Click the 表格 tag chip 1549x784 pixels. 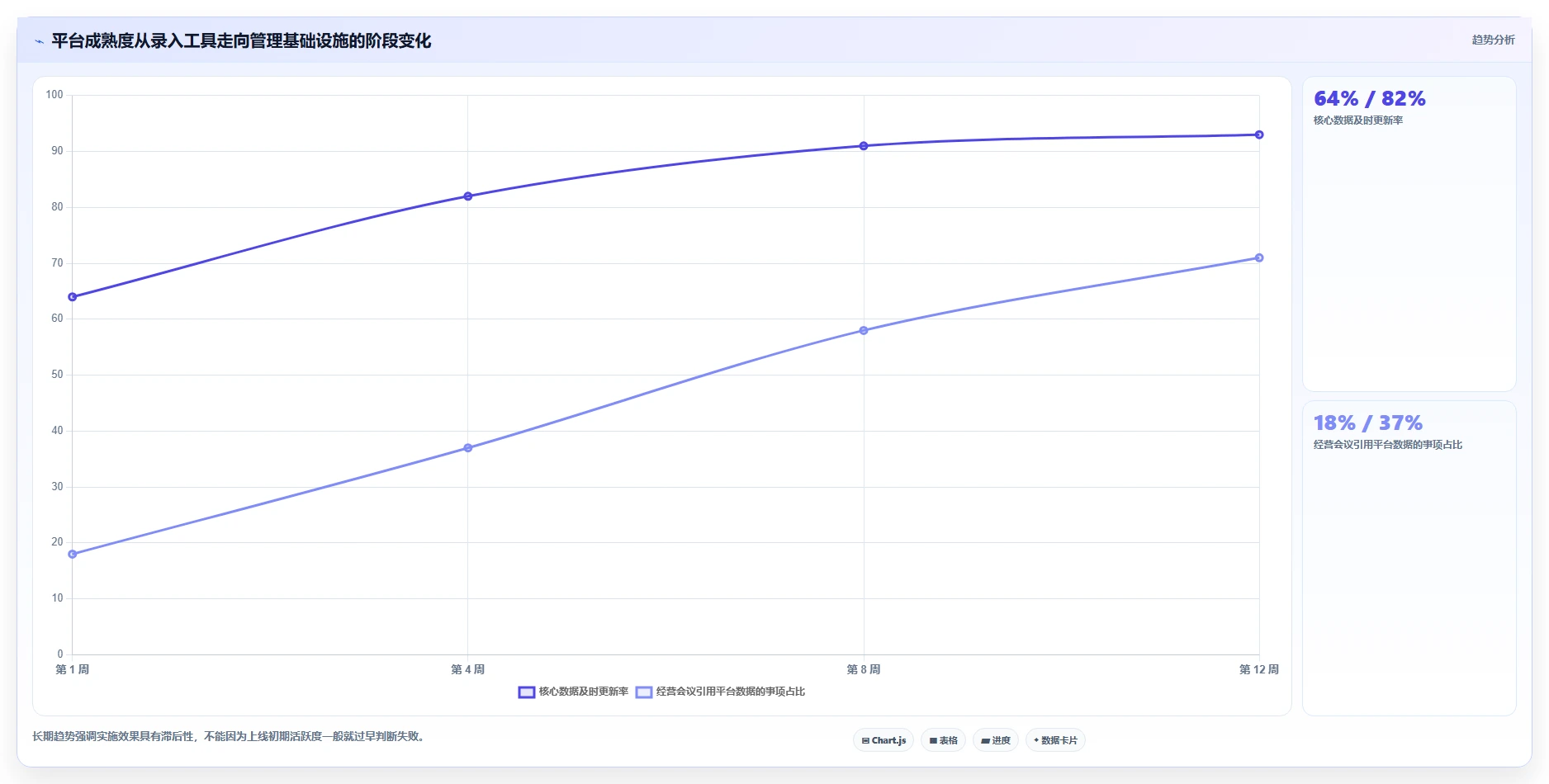[943, 740]
